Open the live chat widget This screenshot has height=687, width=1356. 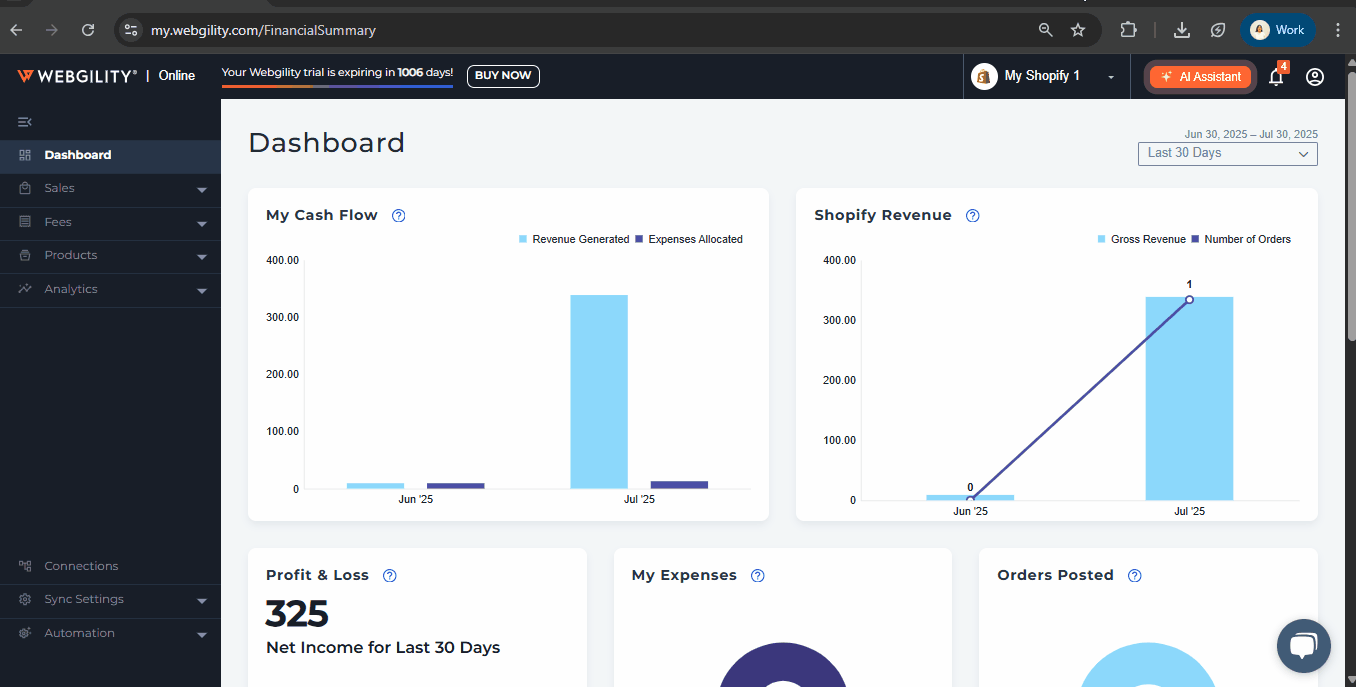(1303, 645)
